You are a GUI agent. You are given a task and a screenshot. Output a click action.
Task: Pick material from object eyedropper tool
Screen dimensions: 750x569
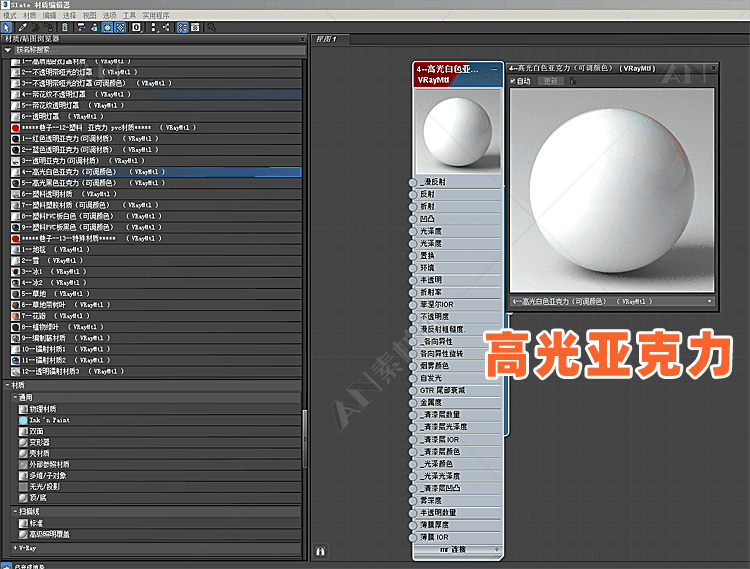point(22,27)
